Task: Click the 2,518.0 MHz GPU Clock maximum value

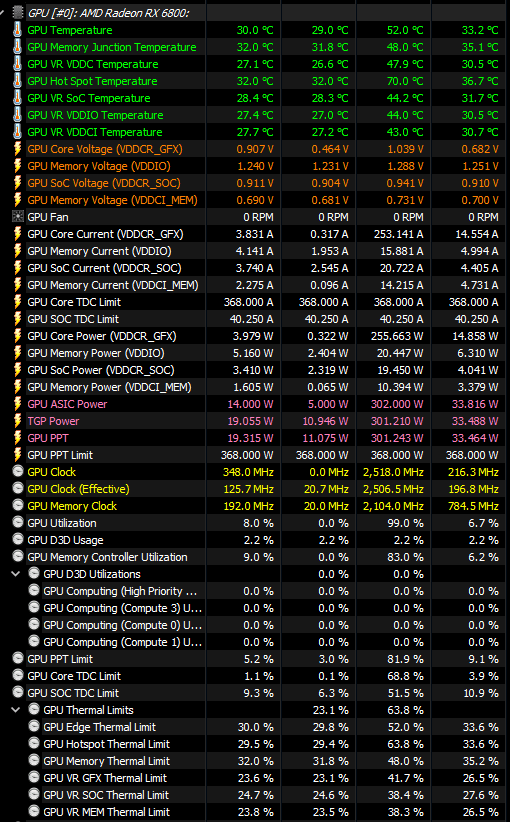Action: (393, 472)
